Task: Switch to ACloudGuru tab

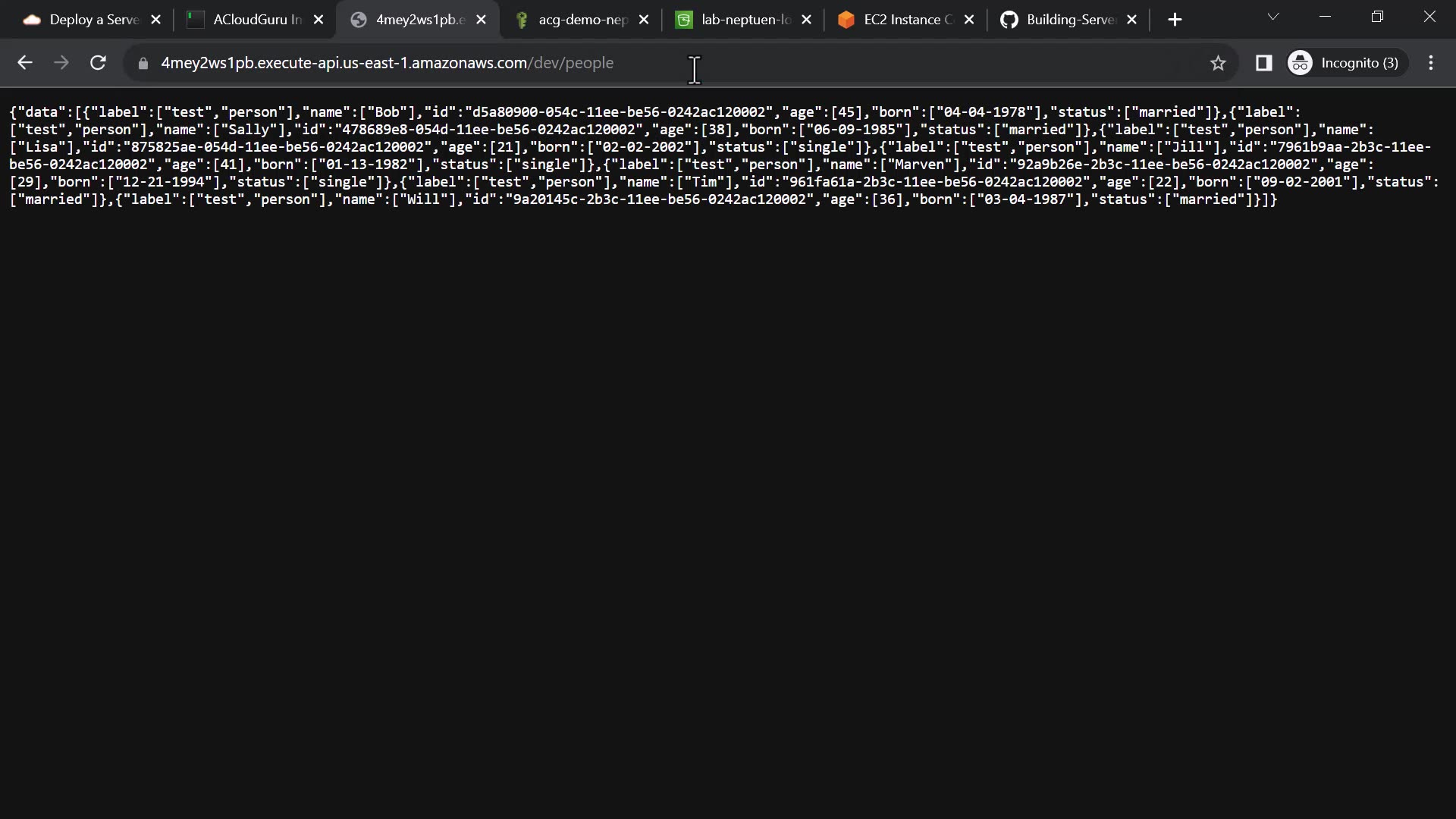Action: click(x=246, y=20)
